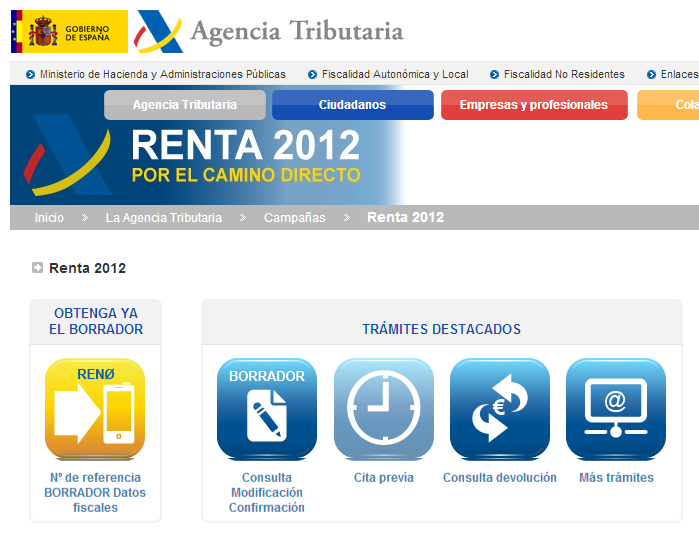
Task: Click the Agencia Tributaria logo in header
Action: coord(158,32)
